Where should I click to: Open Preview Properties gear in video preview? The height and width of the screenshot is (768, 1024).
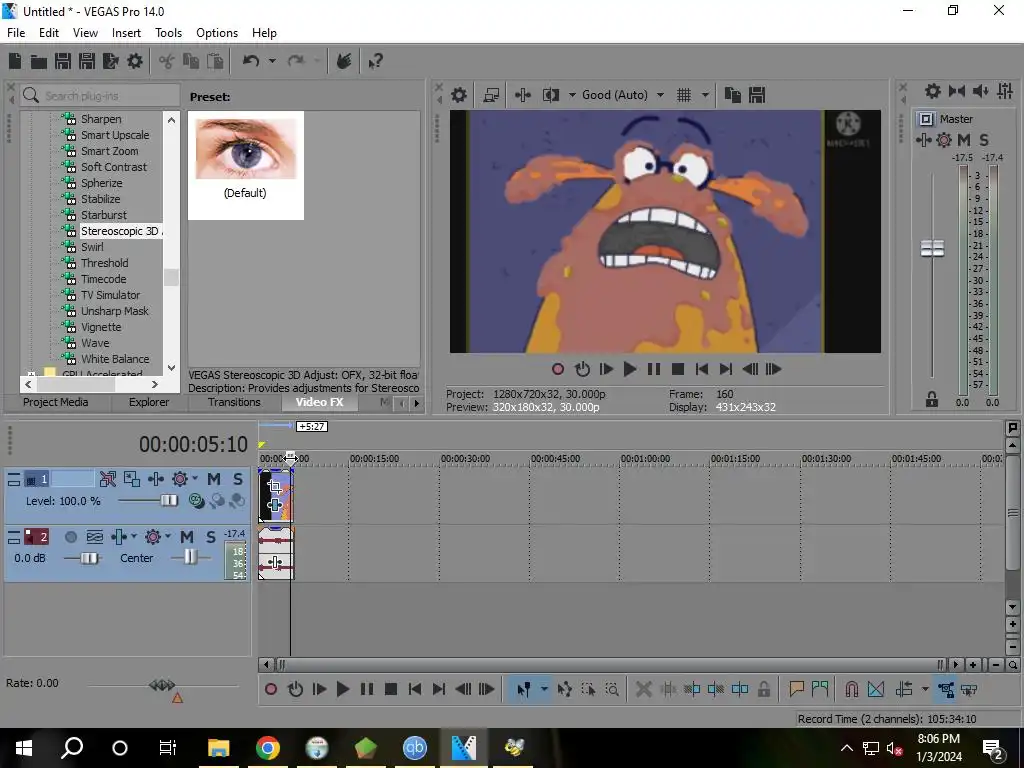pyautogui.click(x=459, y=95)
